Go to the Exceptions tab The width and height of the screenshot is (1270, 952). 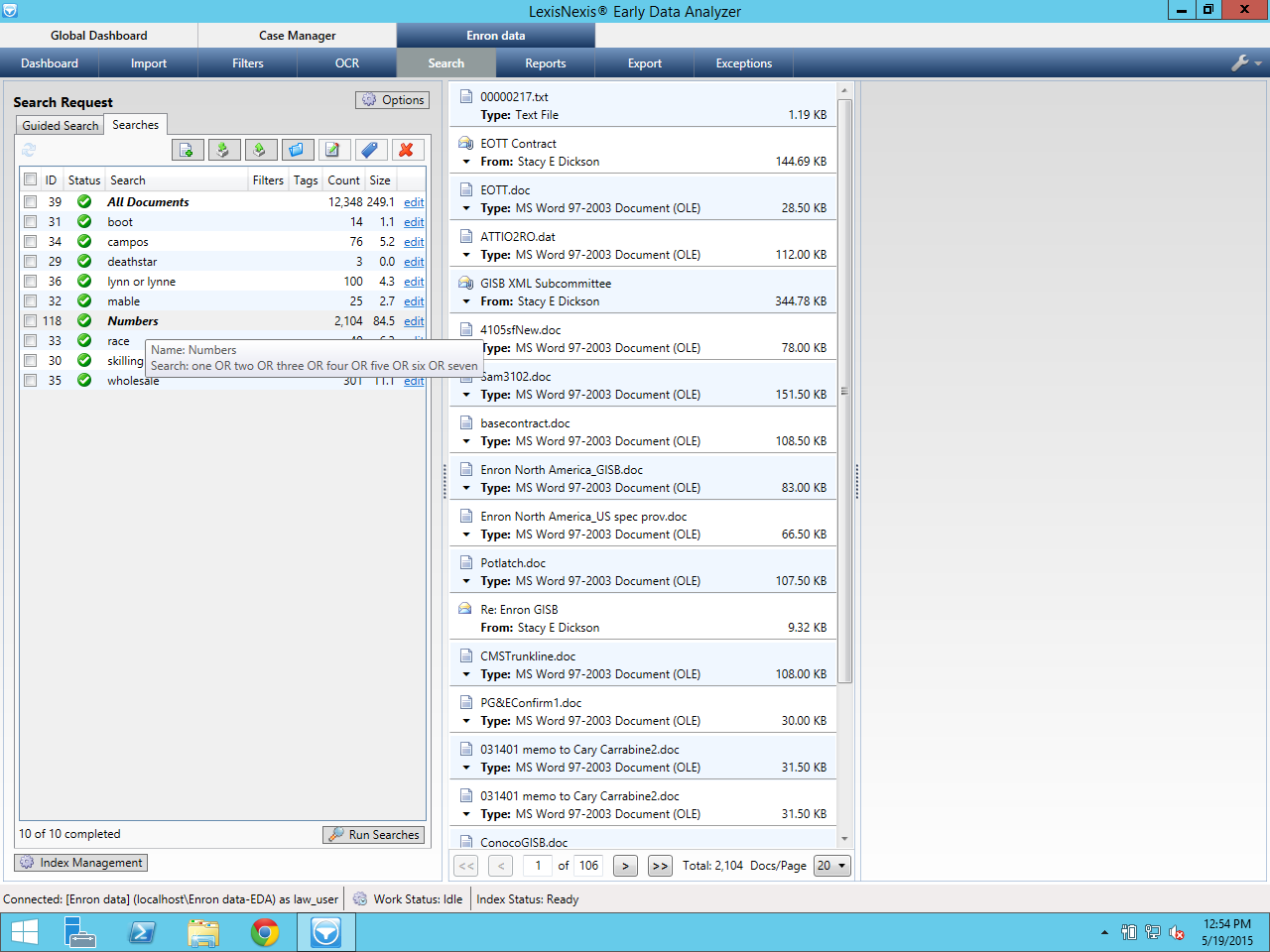coord(744,63)
